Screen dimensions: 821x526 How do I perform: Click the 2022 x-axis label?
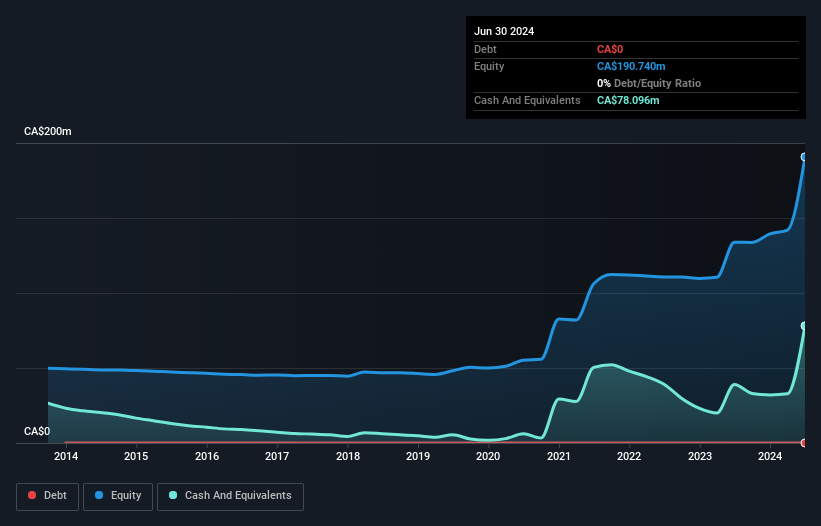click(x=629, y=456)
